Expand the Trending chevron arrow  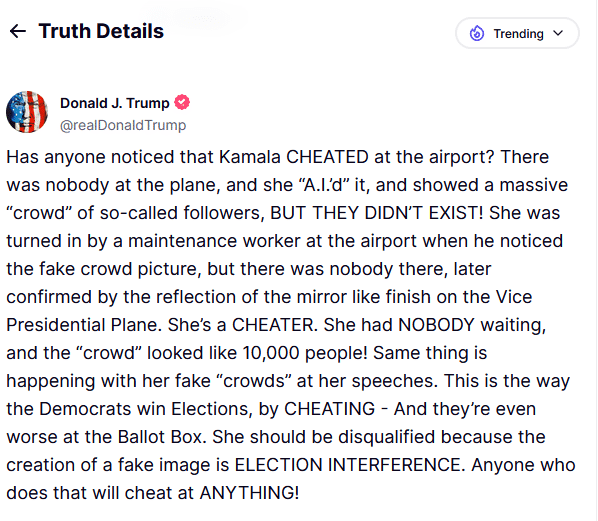558,33
